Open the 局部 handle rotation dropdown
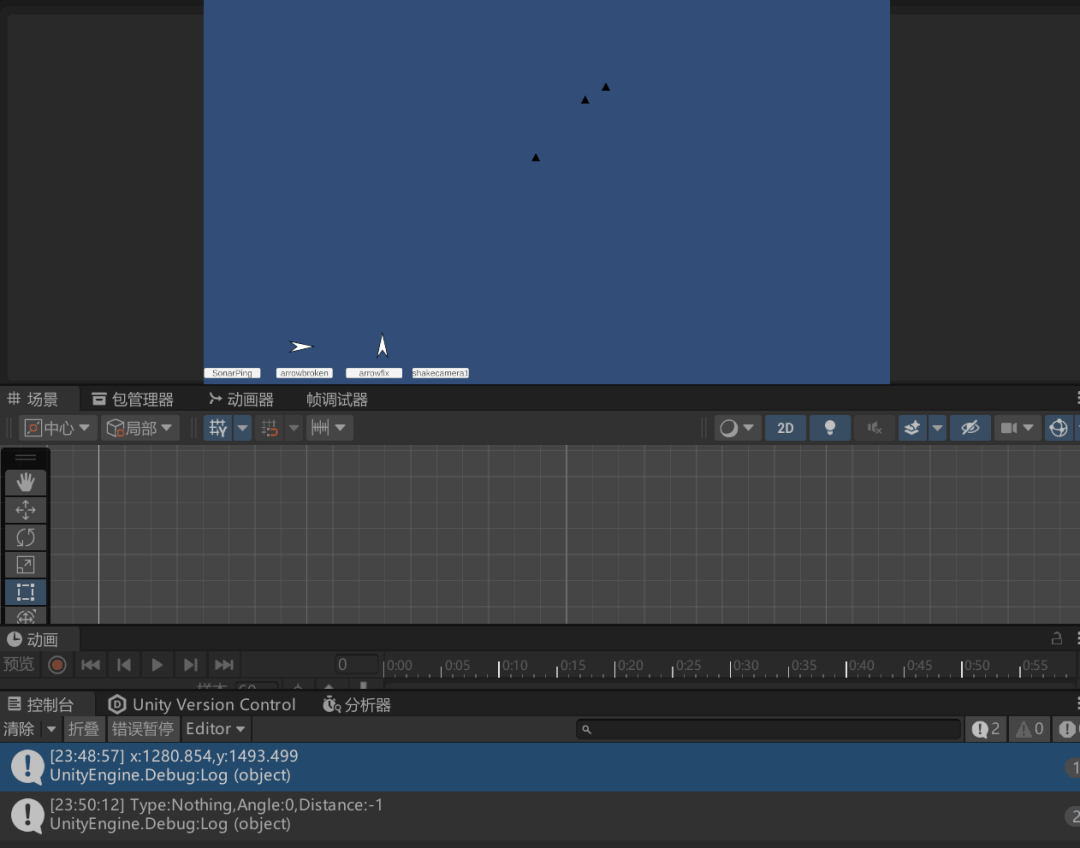 (140, 428)
